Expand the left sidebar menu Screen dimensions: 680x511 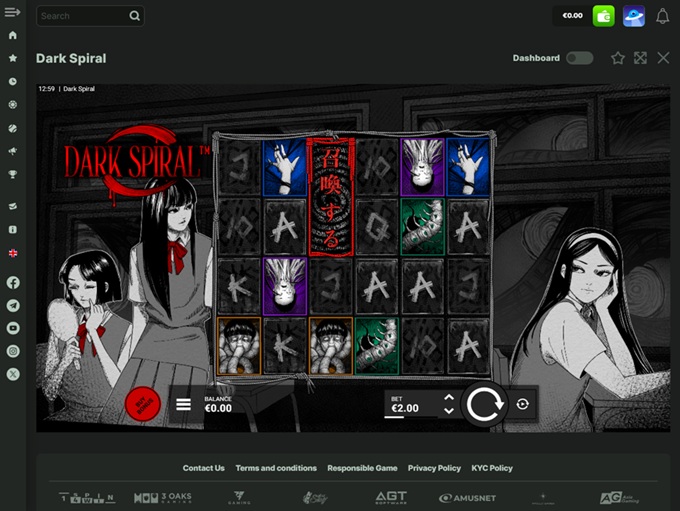coord(13,12)
